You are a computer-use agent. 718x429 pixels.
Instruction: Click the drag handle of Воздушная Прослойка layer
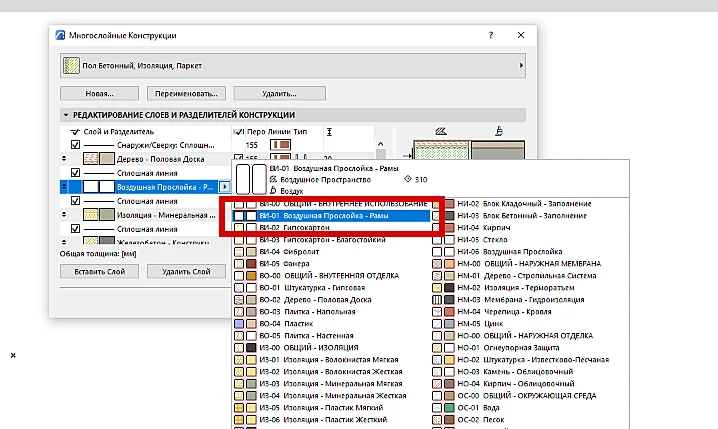coord(64,187)
